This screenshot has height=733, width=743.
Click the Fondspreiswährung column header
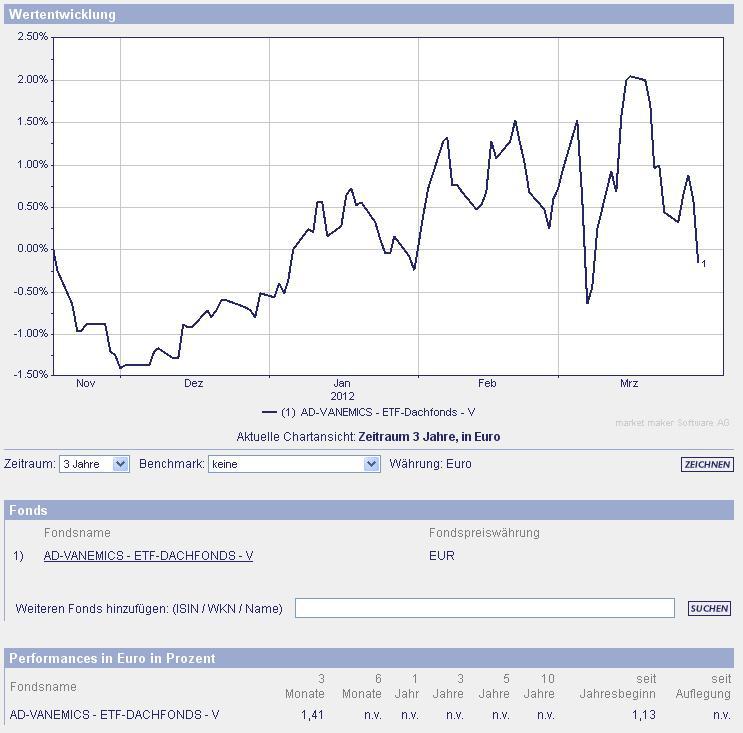coord(484,533)
